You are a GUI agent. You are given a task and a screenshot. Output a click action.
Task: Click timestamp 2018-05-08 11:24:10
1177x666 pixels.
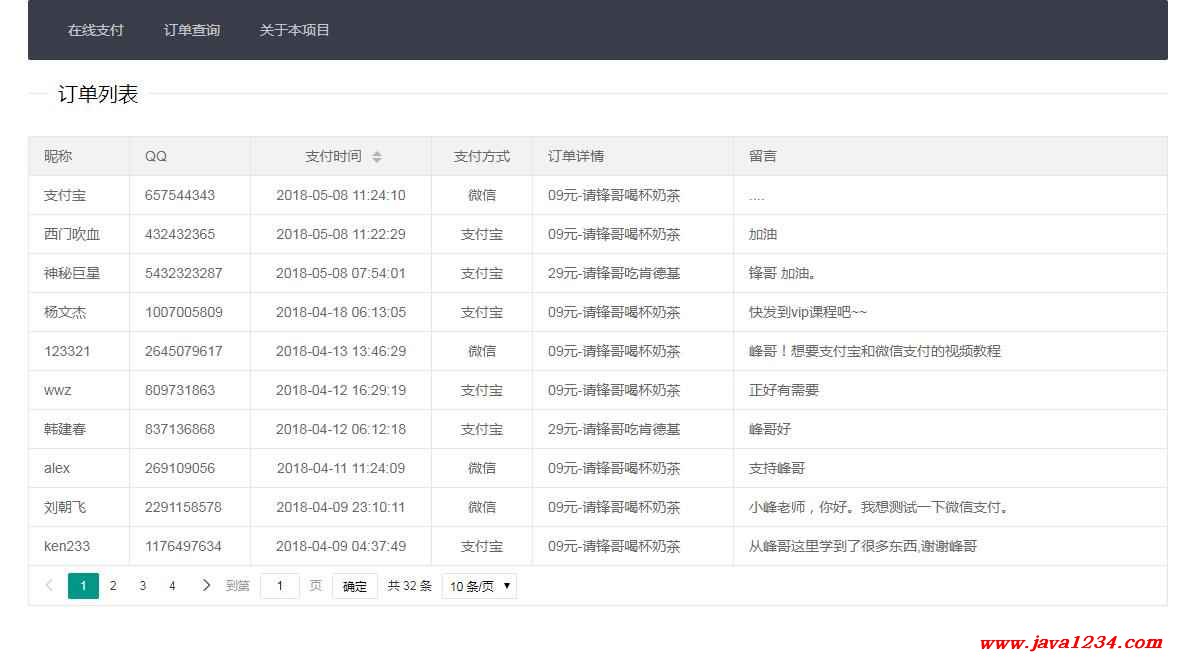coord(341,195)
